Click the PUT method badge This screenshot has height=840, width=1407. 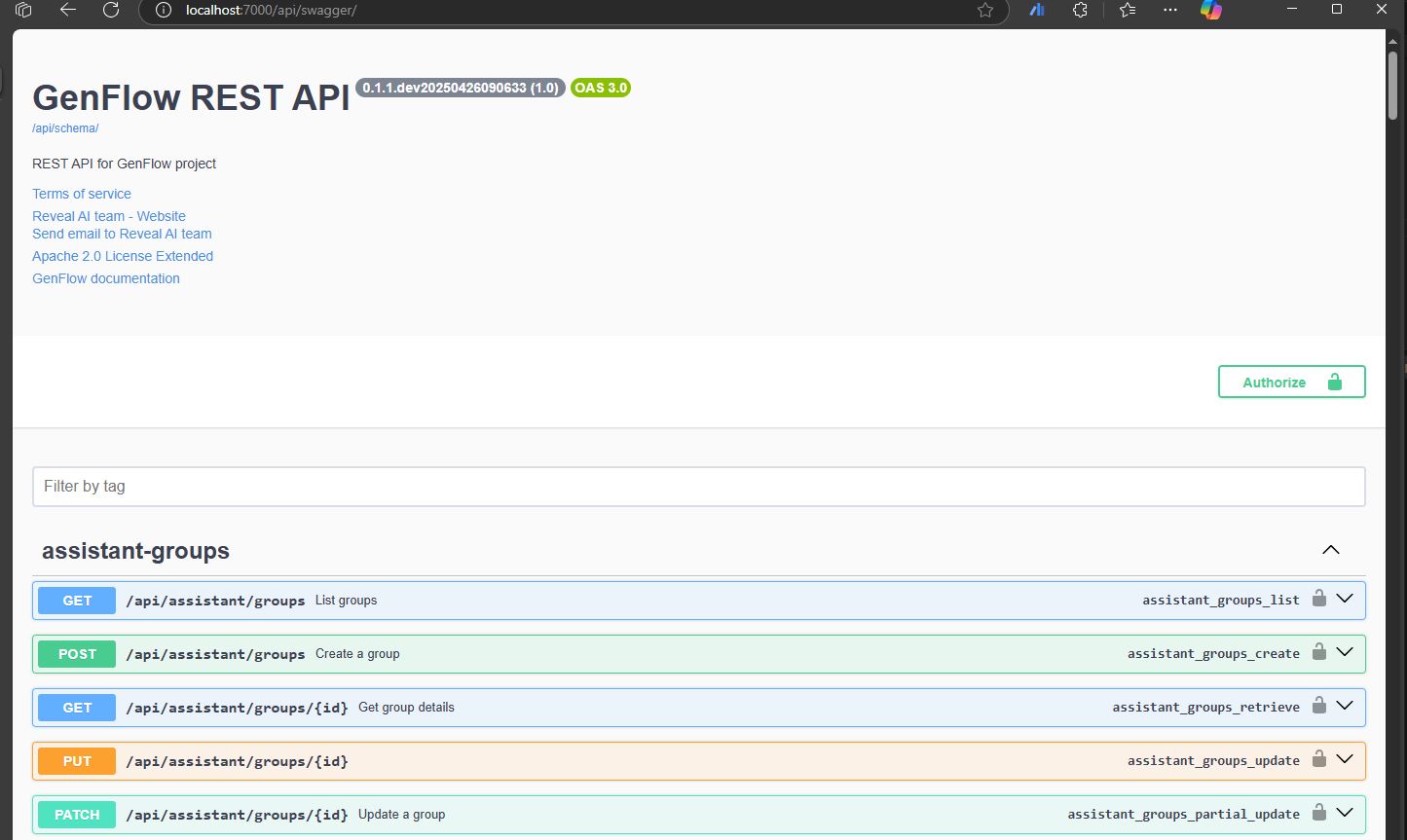point(77,761)
